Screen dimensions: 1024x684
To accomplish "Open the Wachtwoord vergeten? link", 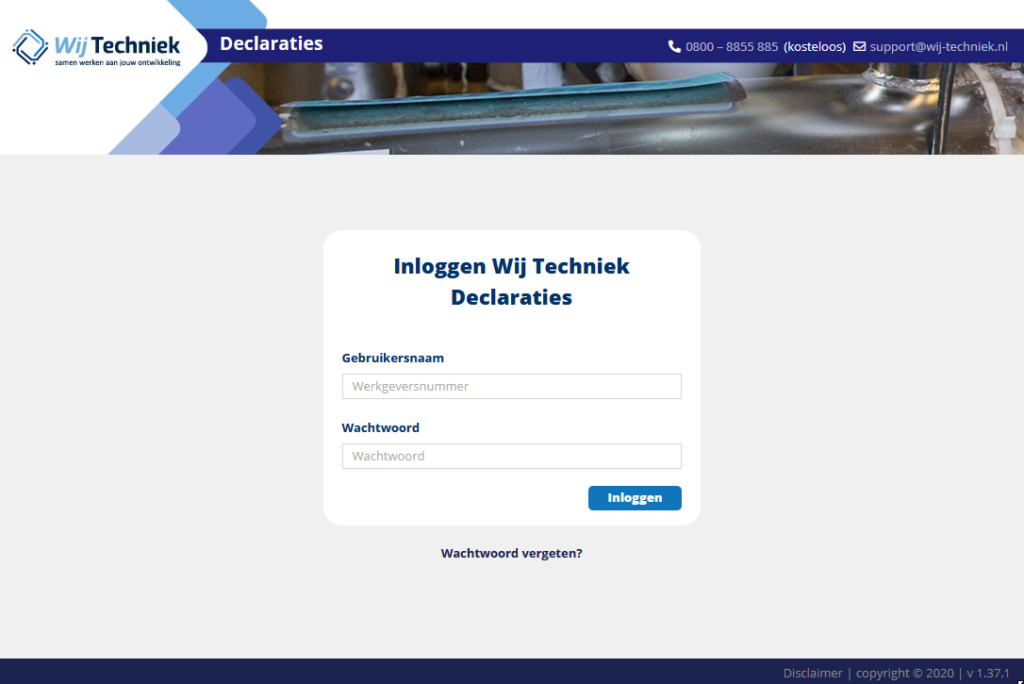I will coord(511,553).
